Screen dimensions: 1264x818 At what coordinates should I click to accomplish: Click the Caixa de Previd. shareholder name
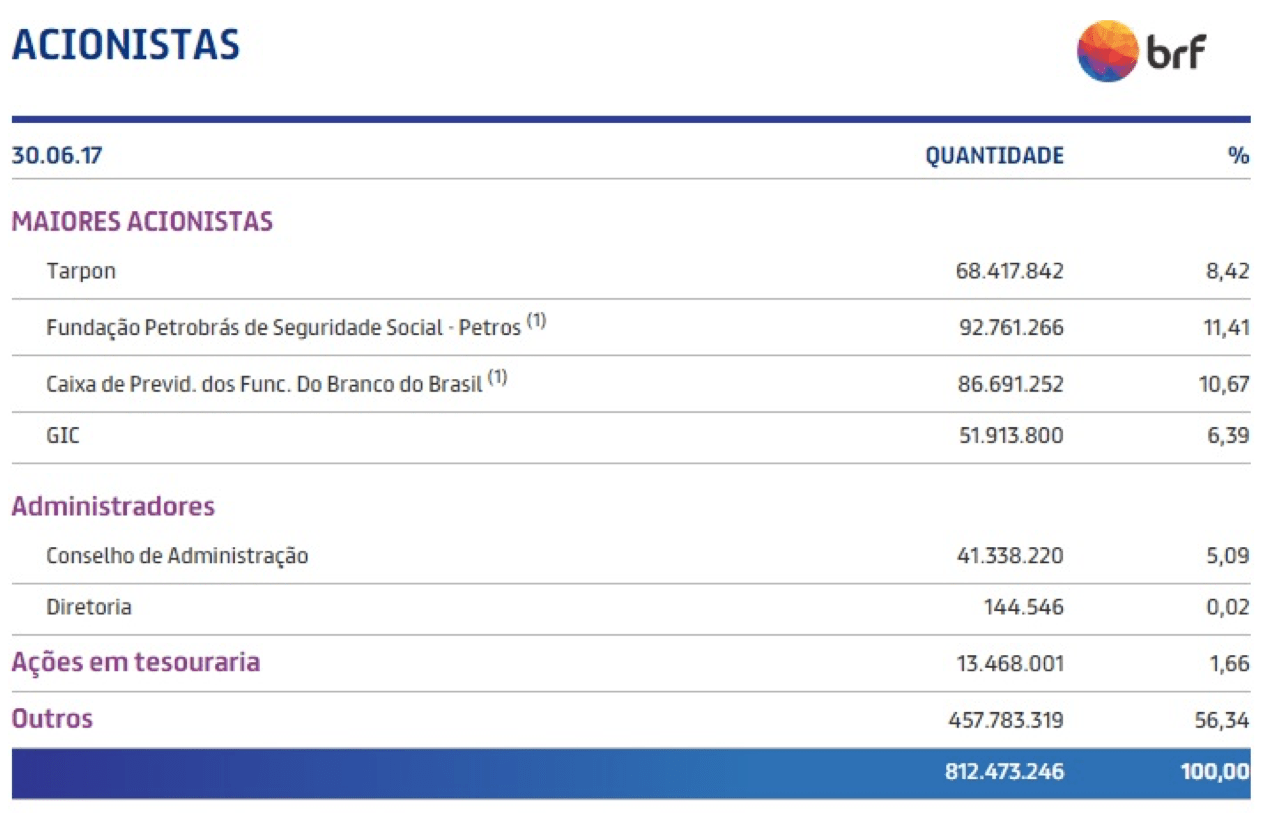click(x=277, y=383)
